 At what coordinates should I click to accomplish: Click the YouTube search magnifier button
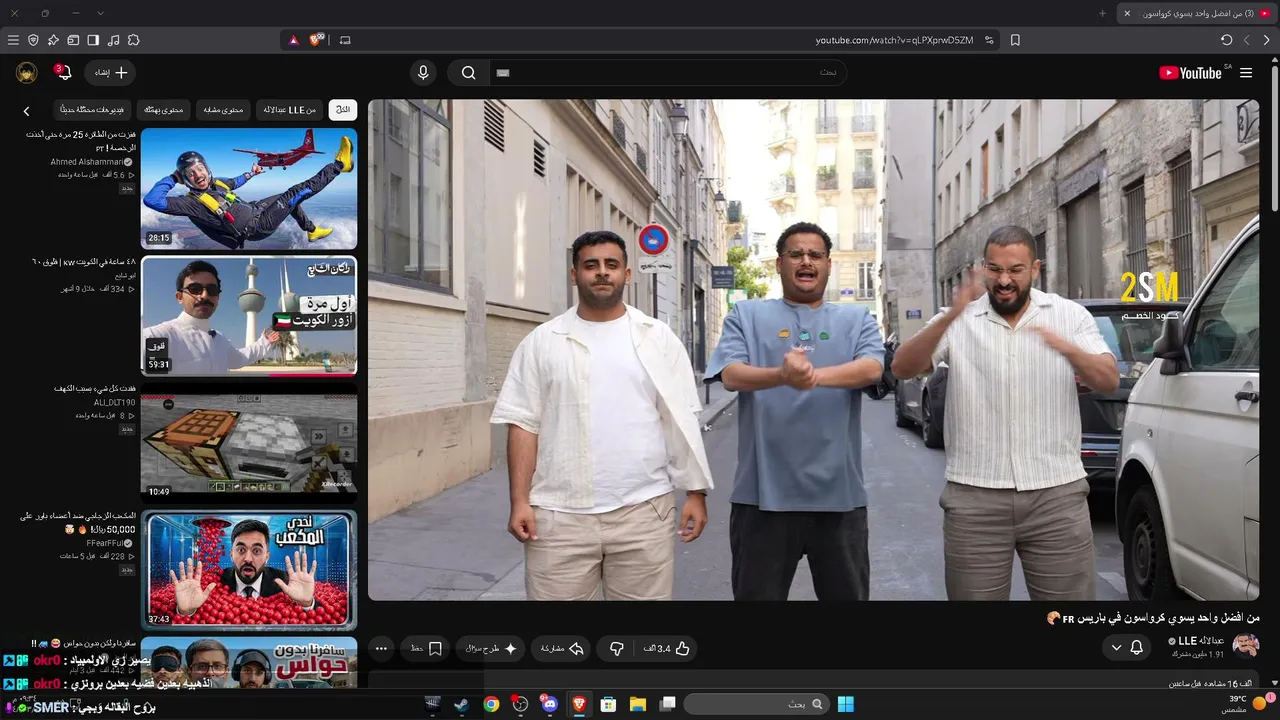coord(468,73)
